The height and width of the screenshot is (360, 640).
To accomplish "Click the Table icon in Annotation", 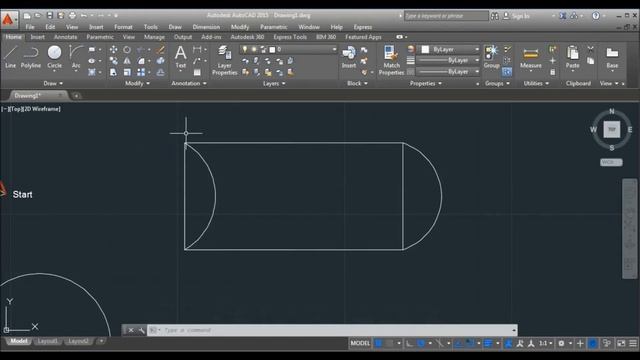I will click(x=197, y=72).
